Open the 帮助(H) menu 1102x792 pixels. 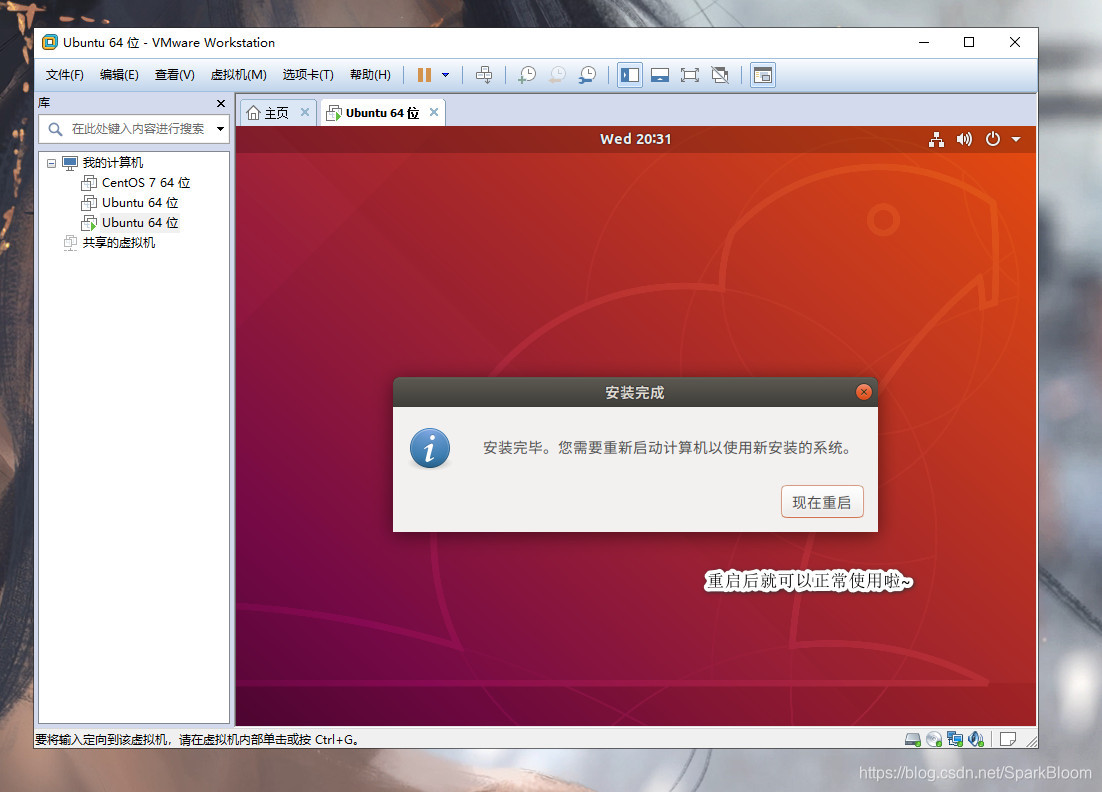click(x=370, y=75)
